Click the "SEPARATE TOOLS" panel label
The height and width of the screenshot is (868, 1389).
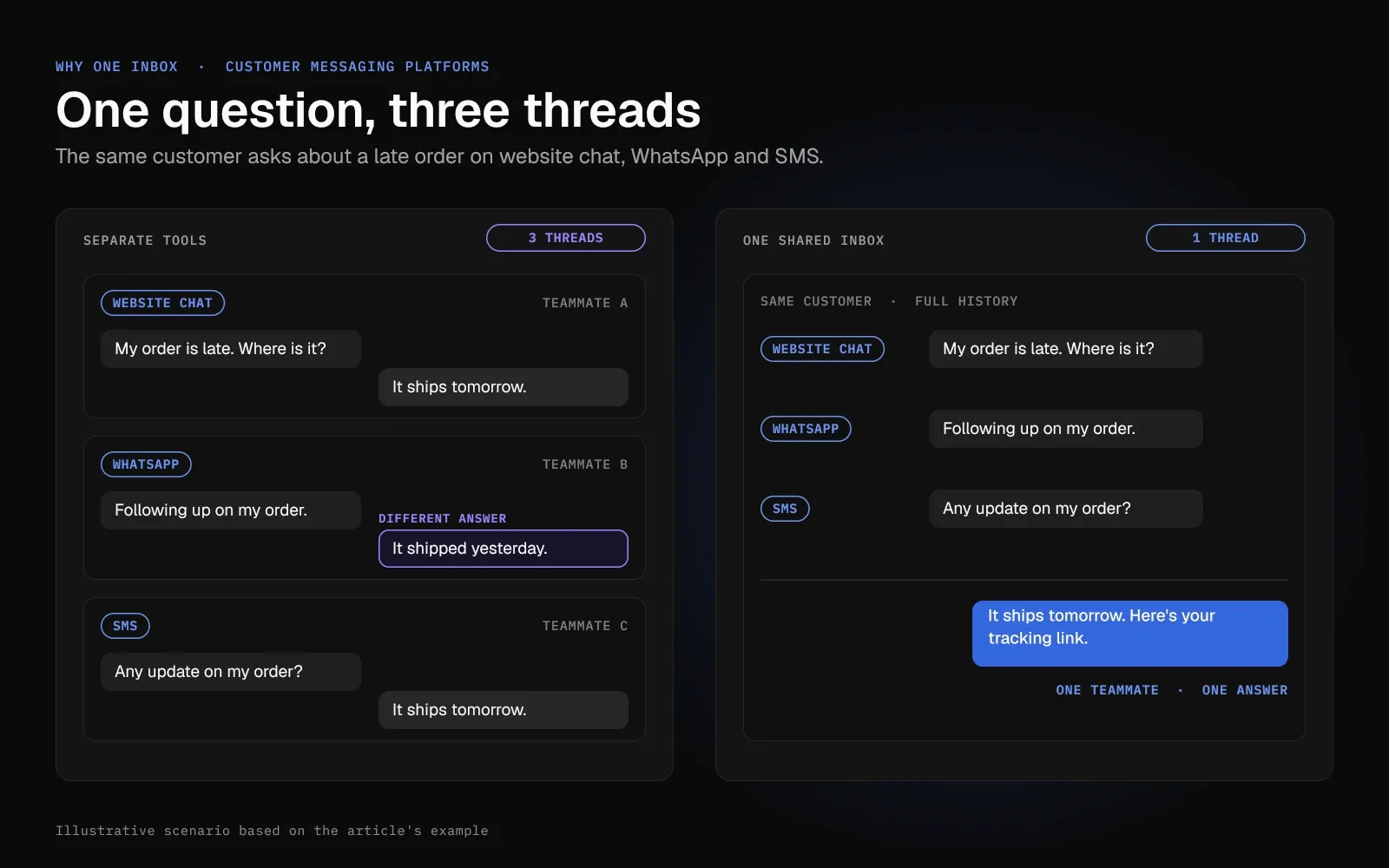click(145, 240)
